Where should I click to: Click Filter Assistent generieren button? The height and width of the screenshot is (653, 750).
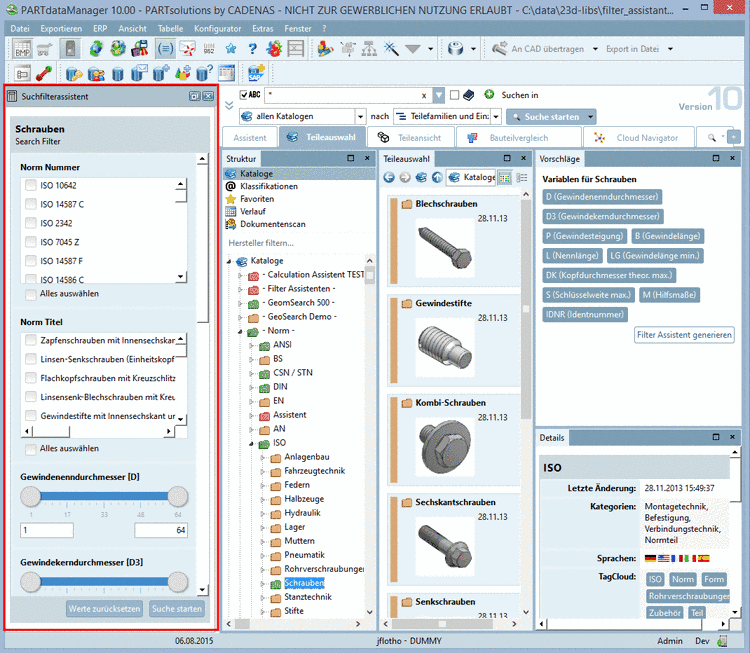click(x=684, y=335)
